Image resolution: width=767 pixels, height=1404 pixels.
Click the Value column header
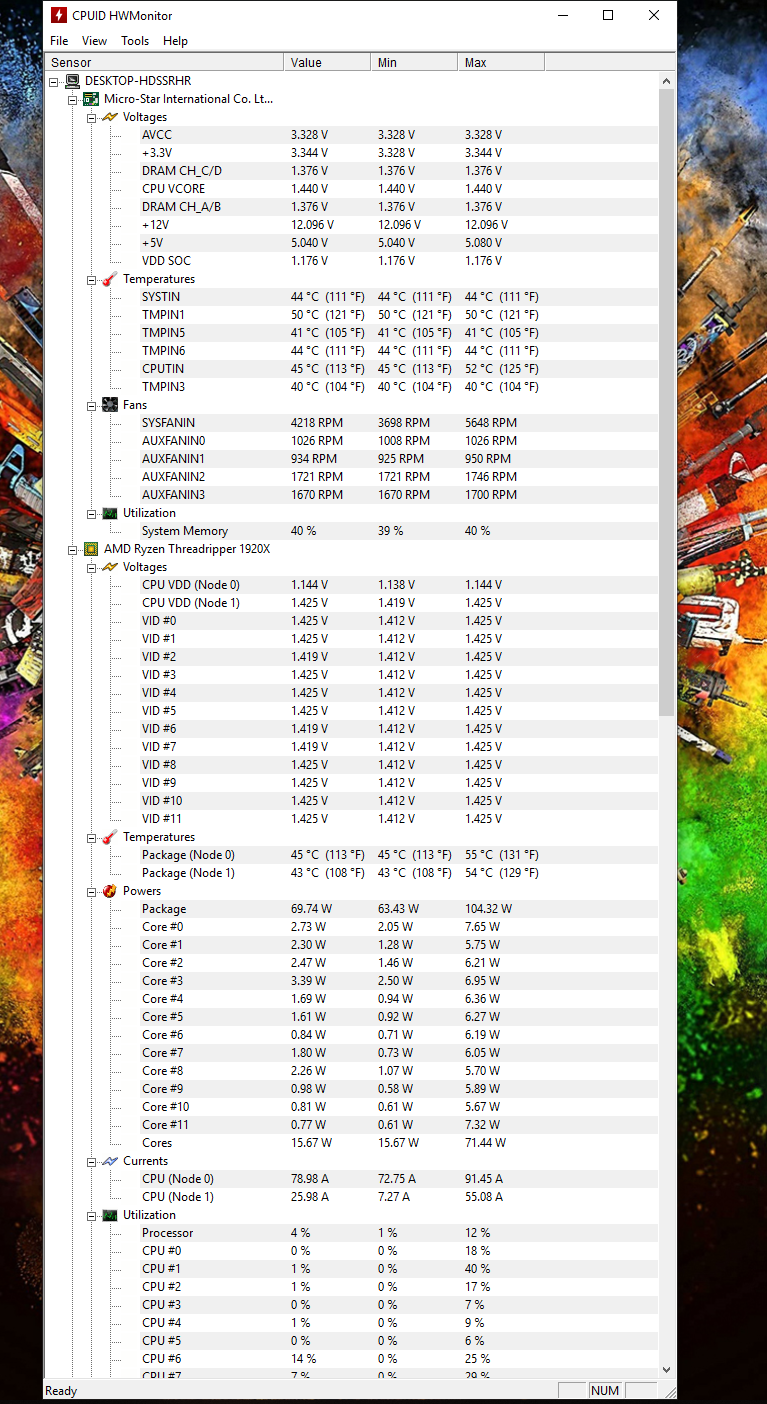coord(327,62)
